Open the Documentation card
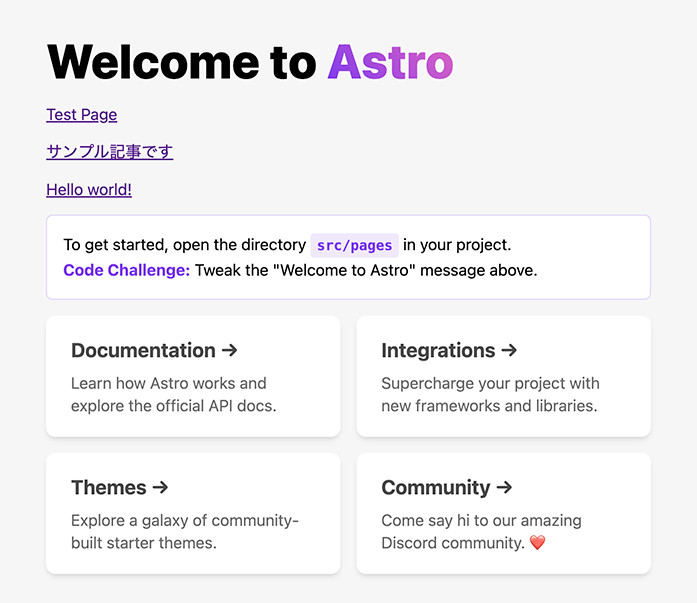The height and width of the screenshot is (603, 697). 193,376
